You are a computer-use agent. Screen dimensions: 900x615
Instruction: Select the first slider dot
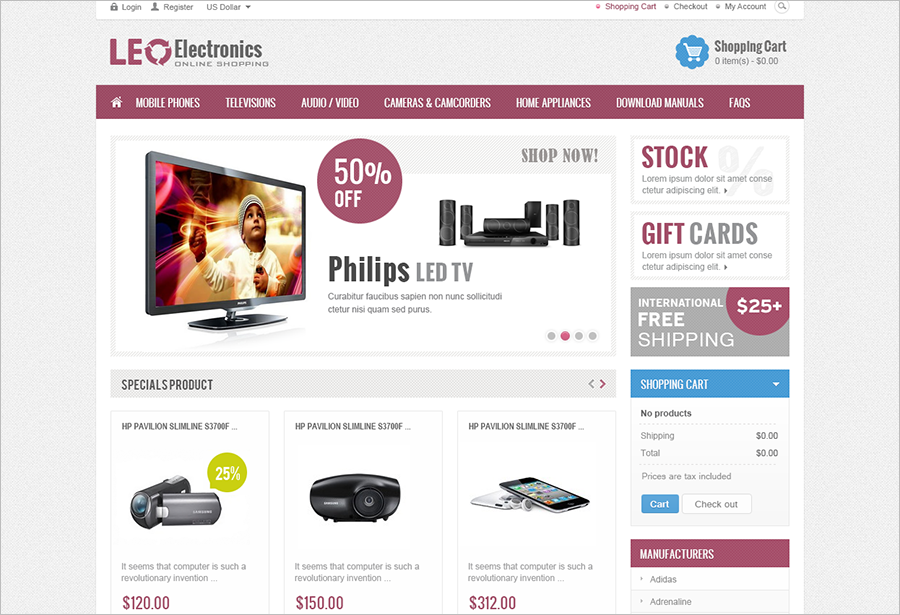[551, 336]
